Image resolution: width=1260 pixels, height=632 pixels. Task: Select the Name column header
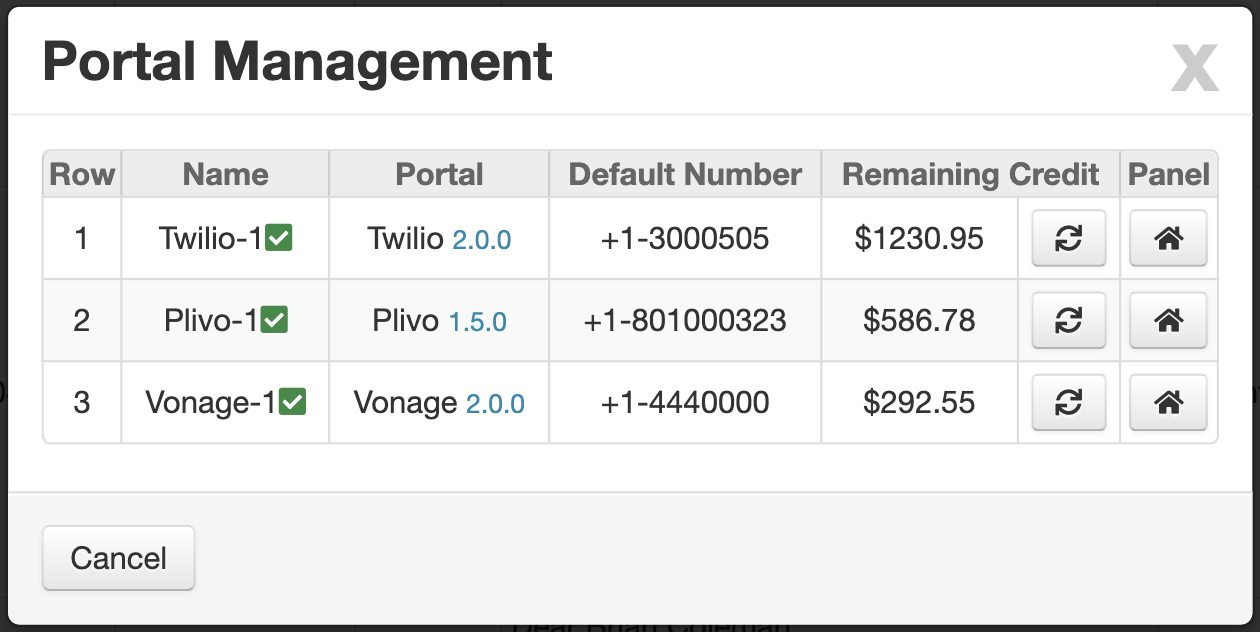226,174
